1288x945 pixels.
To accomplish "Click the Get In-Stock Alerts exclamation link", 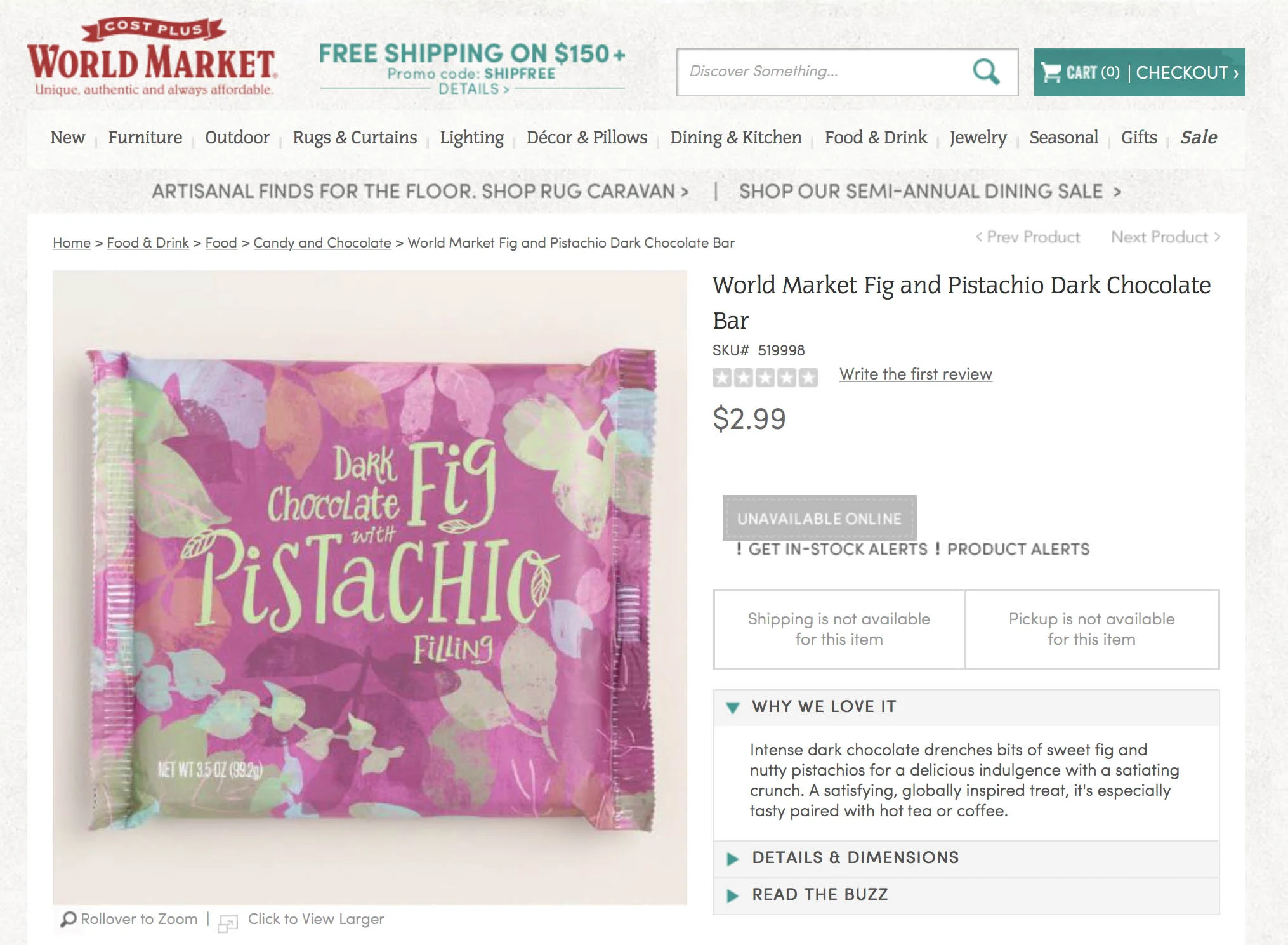I will click(x=832, y=549).
